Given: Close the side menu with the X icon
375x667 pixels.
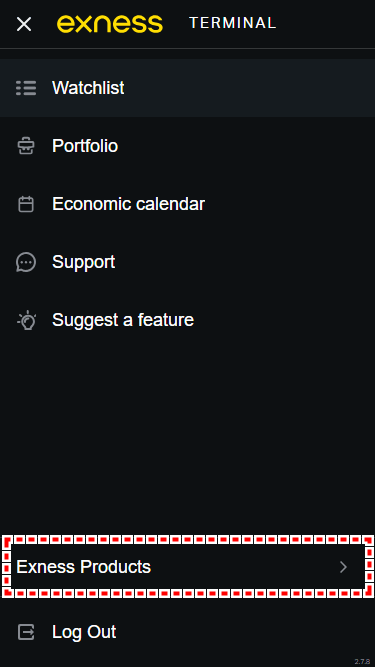Looking at the screenshot, I should pos(24,24).
